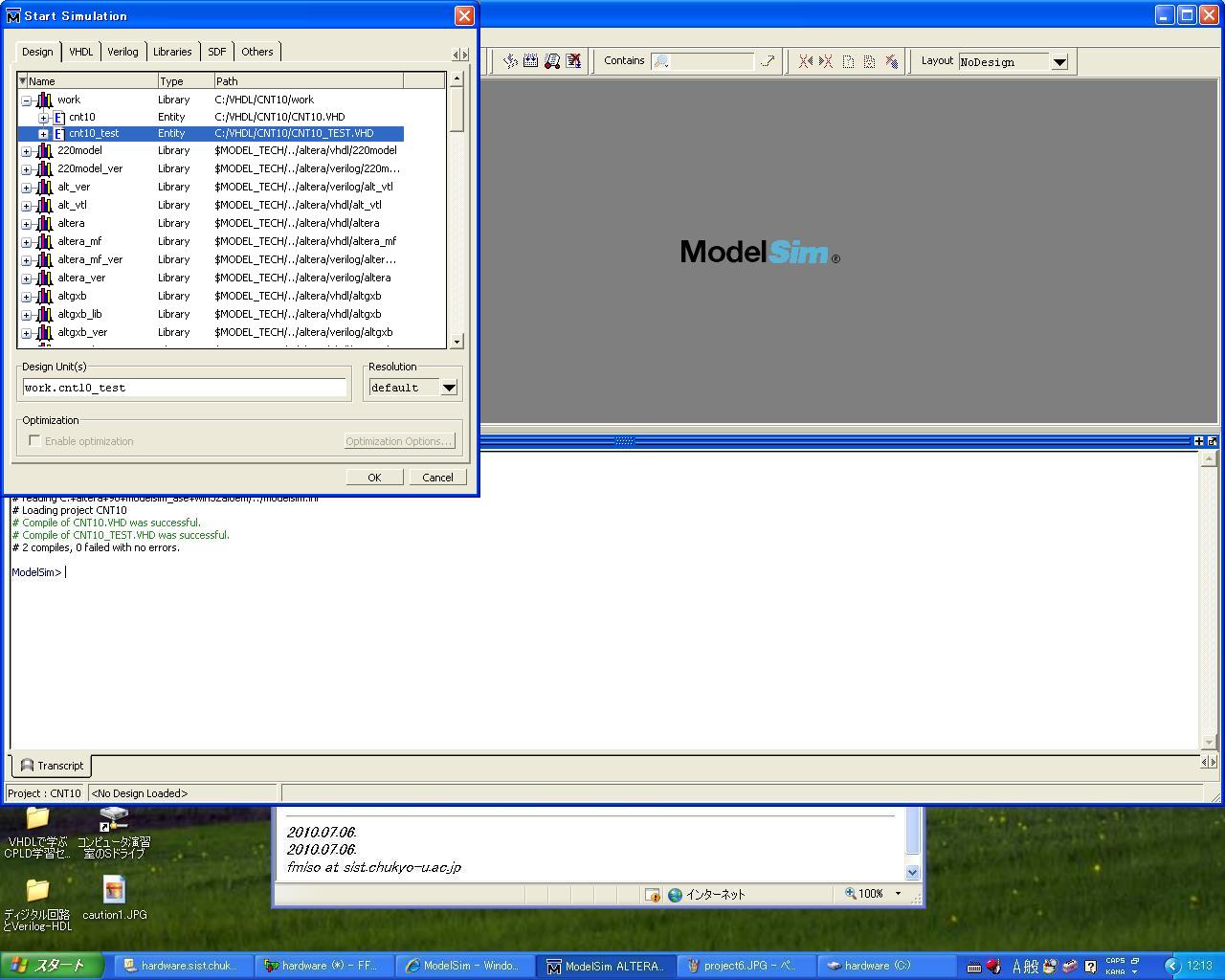Click the IME toolbox icon in tray

point(1070,967)
